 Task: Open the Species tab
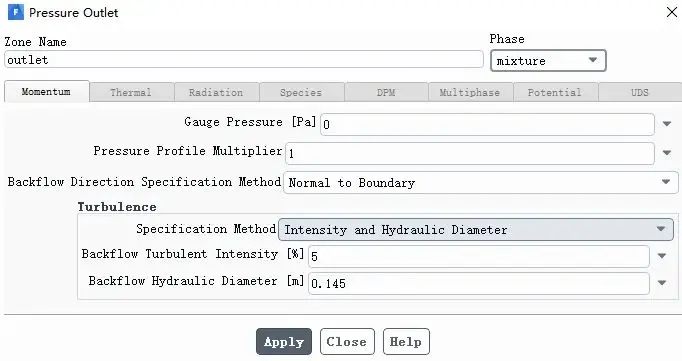301,92
